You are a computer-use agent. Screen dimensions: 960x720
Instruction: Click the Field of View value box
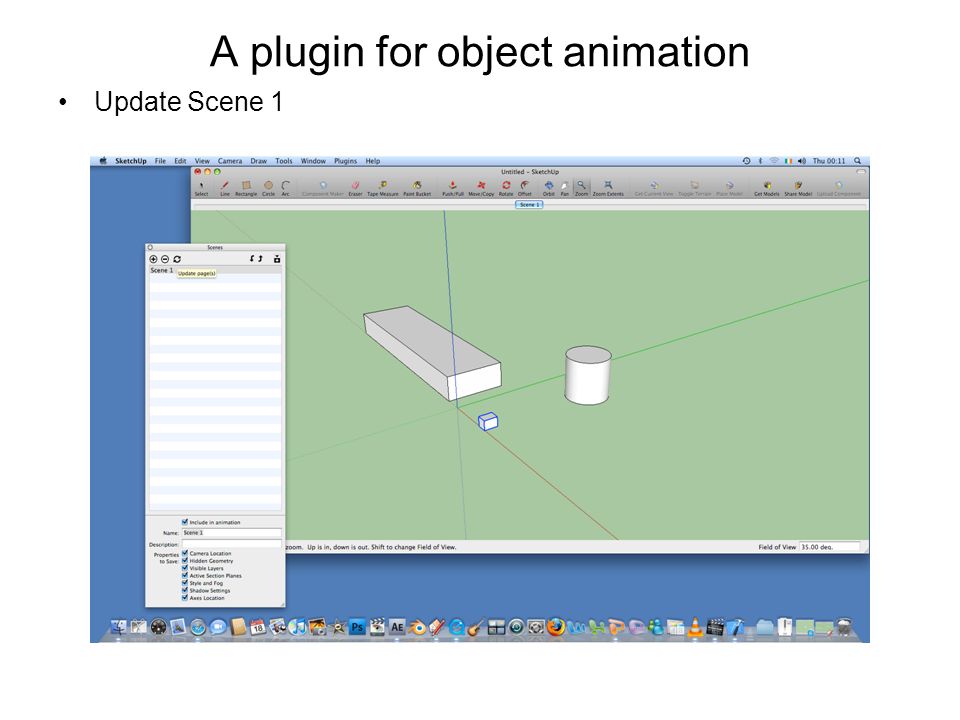pyautogui.click(x=830, y=547)
